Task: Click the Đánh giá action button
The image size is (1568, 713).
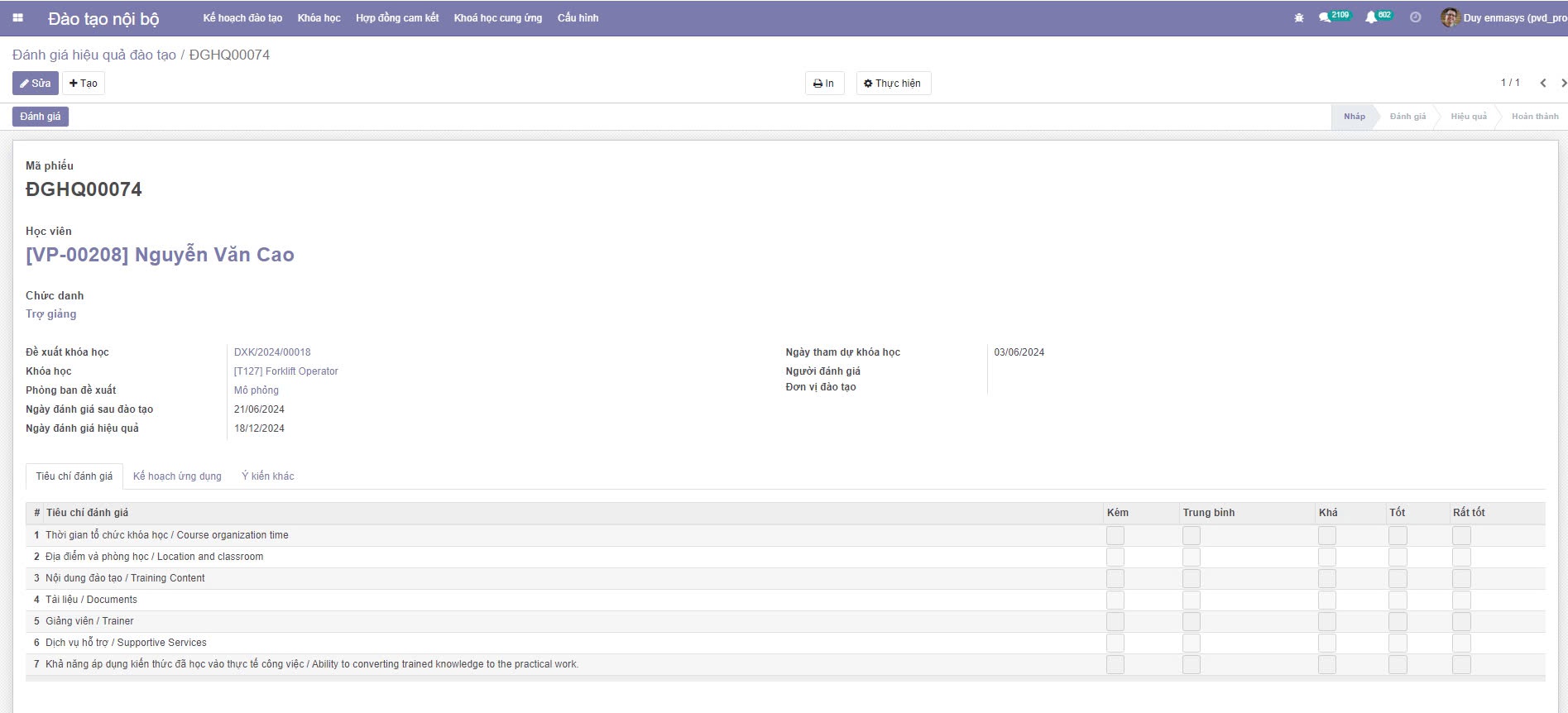Action: pyautogui.click(x=40, y=117)
